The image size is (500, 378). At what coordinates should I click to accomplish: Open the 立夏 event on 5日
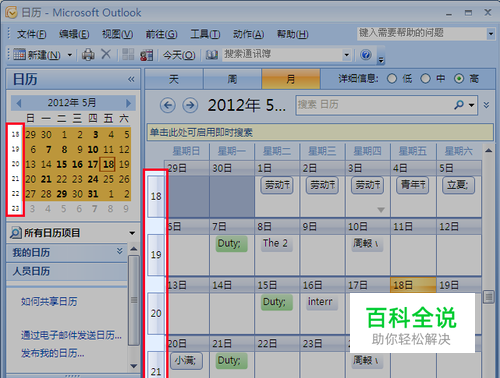(458, 185)
